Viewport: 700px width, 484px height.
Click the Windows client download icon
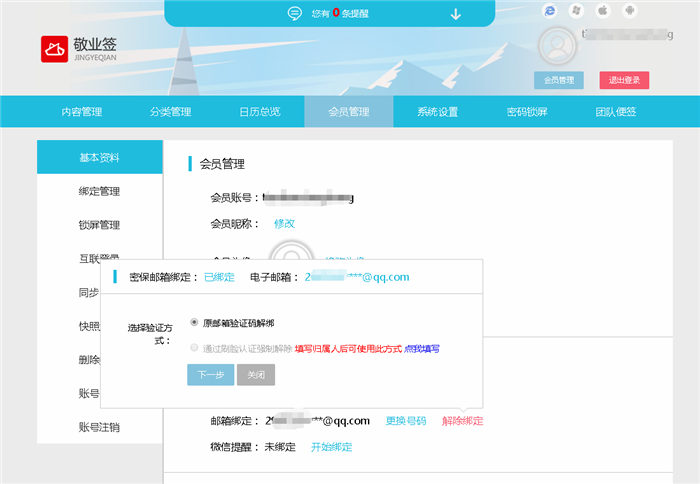pyautogui.click(x=576, y=11)
